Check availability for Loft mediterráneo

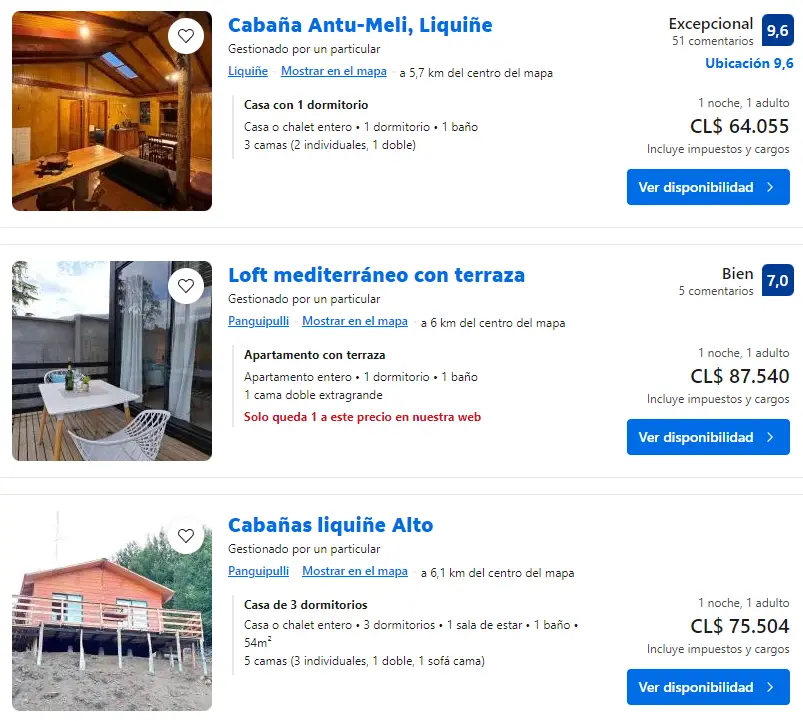(x=707, y=437)
